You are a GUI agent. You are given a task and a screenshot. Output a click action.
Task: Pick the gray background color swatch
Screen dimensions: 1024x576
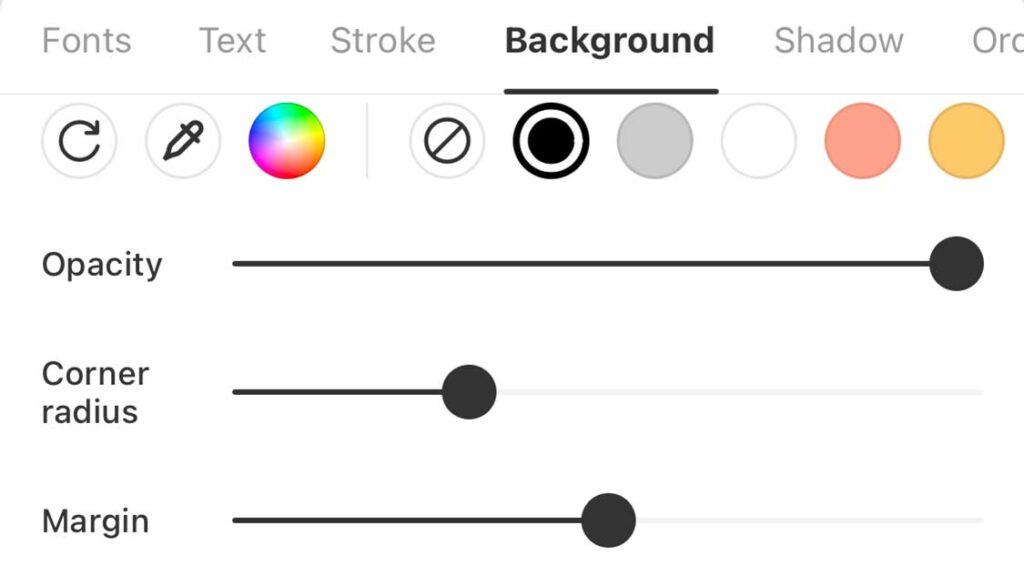coord(655,140)
